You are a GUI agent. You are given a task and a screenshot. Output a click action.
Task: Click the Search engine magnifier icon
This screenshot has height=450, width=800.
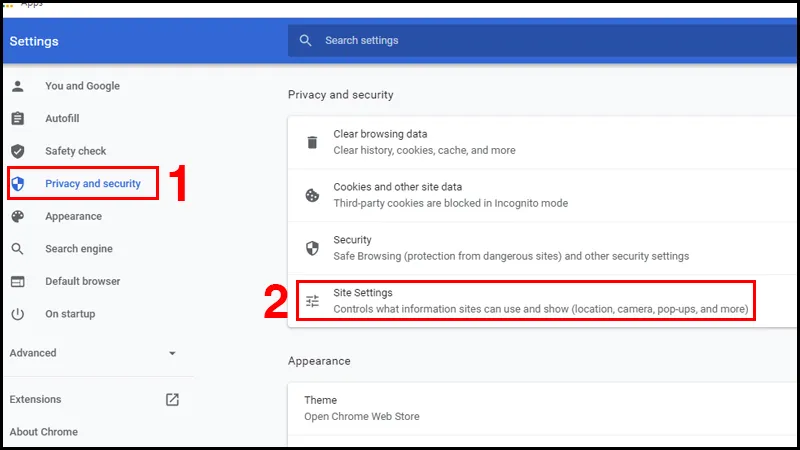pos(17,249)
